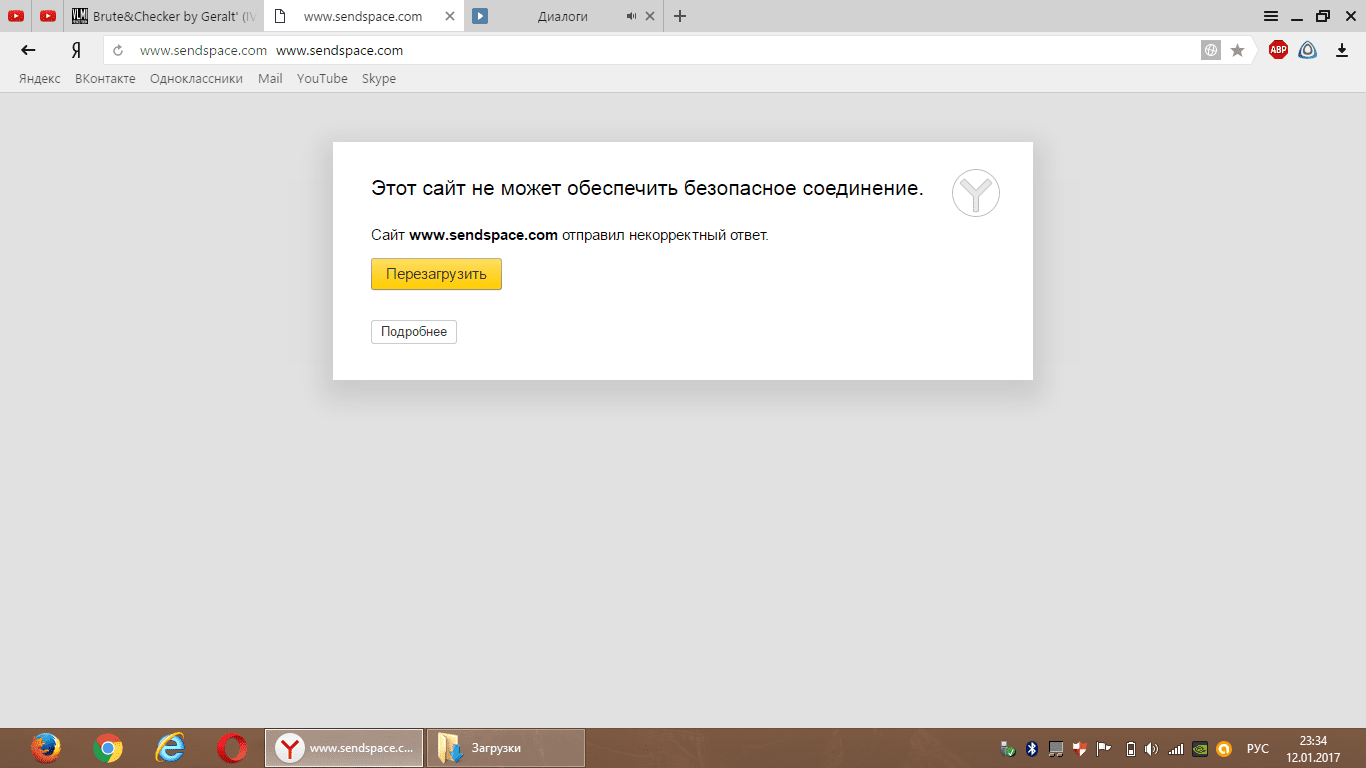Switch input language via РУС indicator
Image resolution: width=1366 pixels, height=768 pixels.
(x=1258, y=749)
